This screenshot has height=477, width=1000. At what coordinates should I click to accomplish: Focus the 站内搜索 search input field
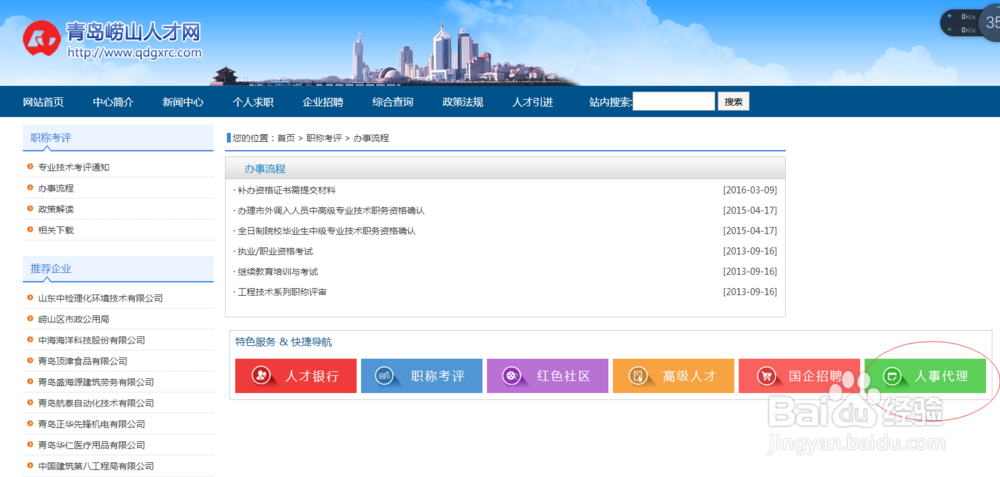coord(674,101)
